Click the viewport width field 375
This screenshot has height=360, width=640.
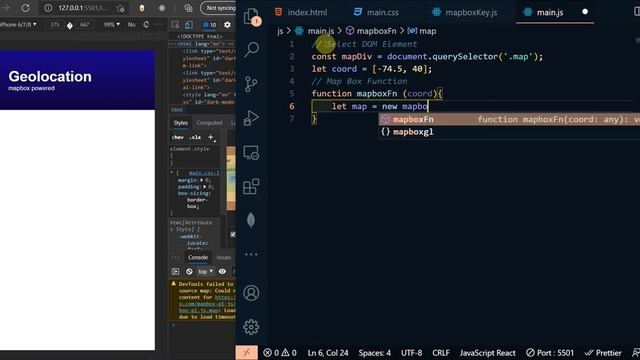55,24
